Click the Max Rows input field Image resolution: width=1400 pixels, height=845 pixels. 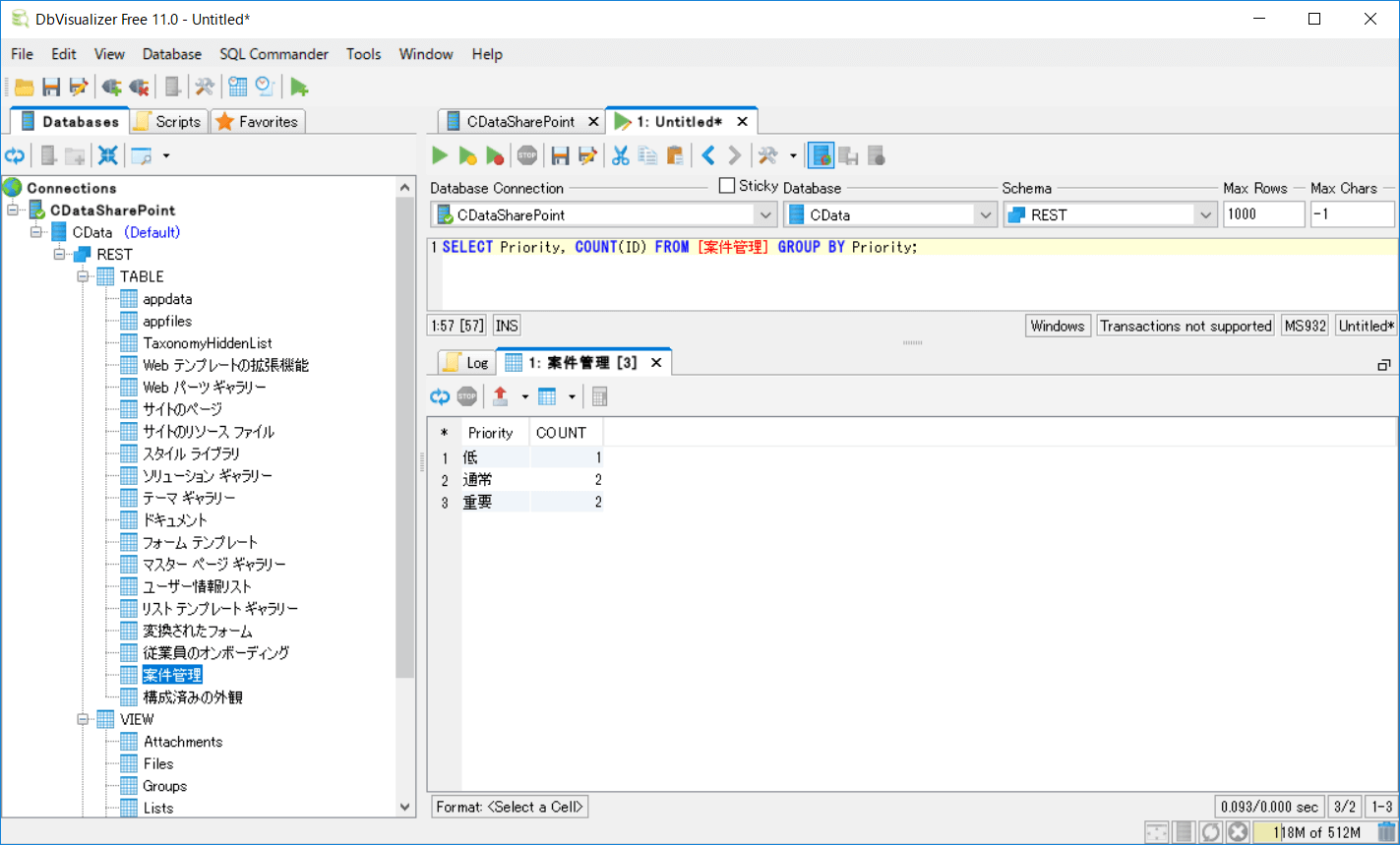click(1262, 214)
